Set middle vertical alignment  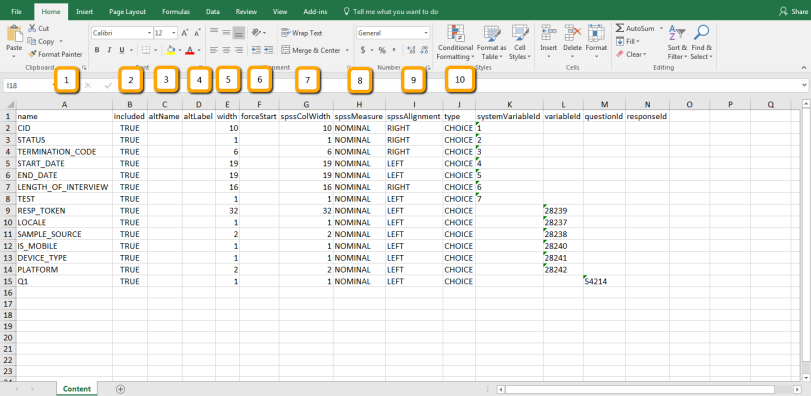pos(226,33)
